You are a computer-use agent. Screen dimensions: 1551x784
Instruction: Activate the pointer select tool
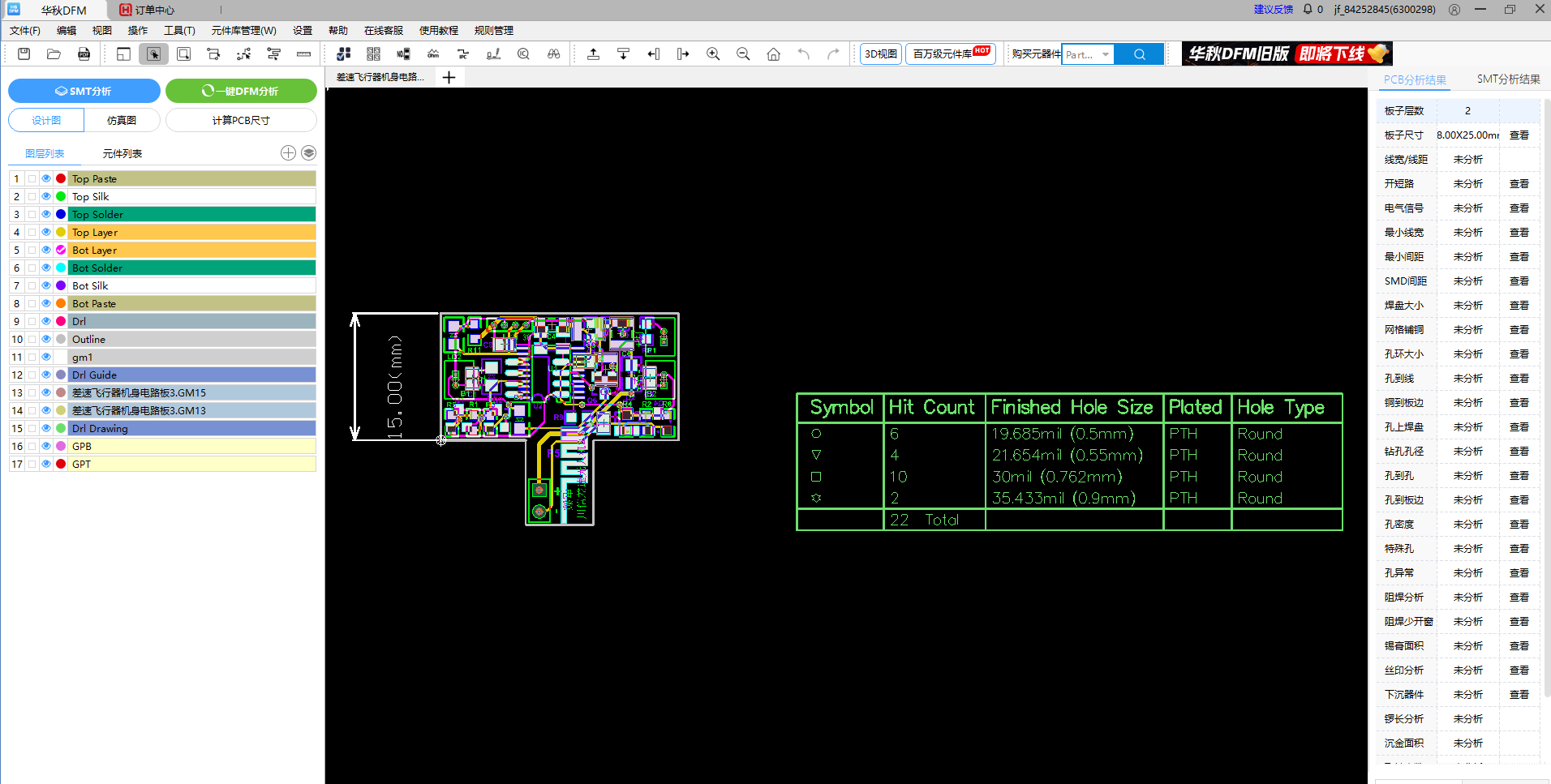click(x=153, y=54)
